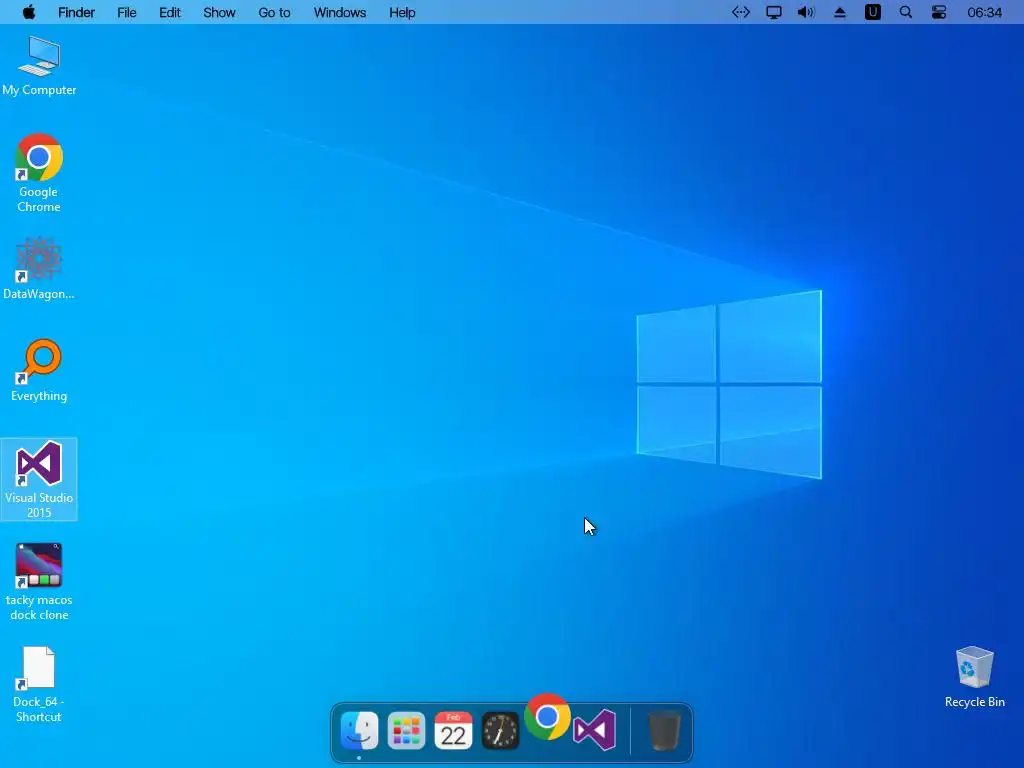This screenshot has height=768, width=1024.
Task: Click the 06:34 clock in menu bar
Action: coord(984,12)
